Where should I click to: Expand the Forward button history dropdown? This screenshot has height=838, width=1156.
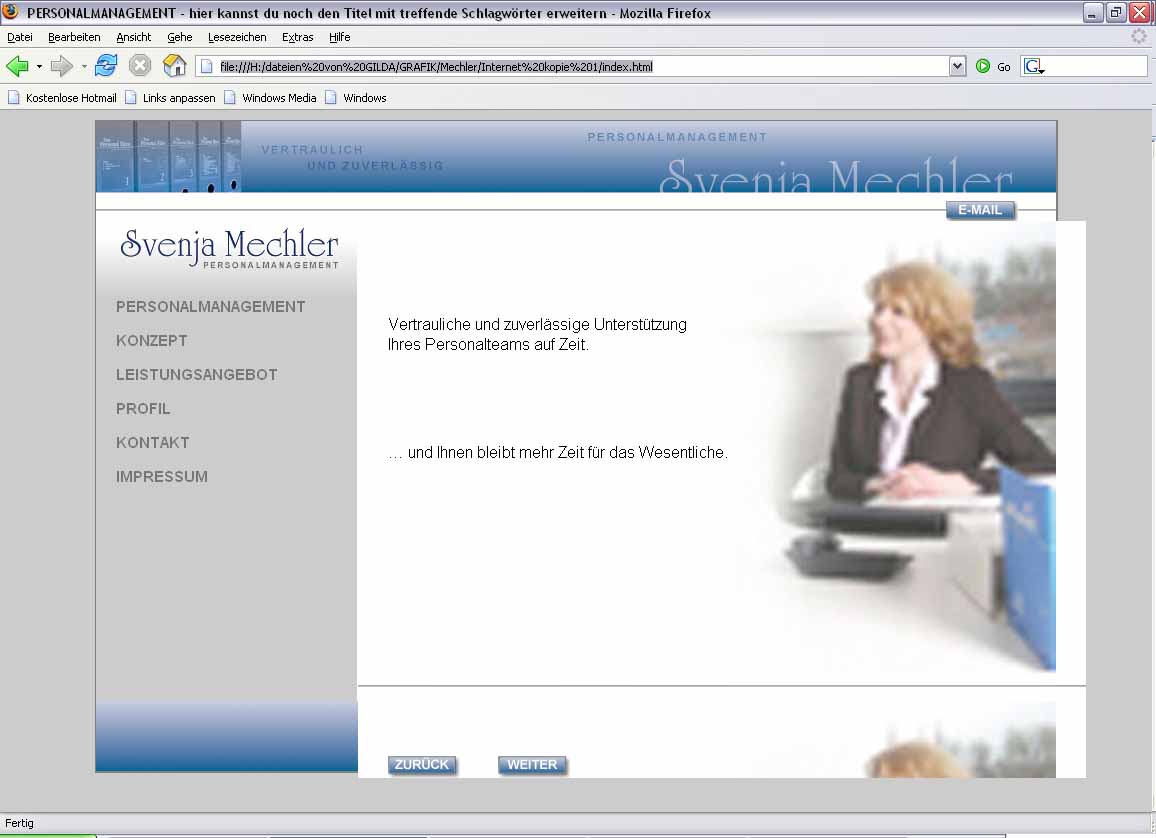point(84,67)
